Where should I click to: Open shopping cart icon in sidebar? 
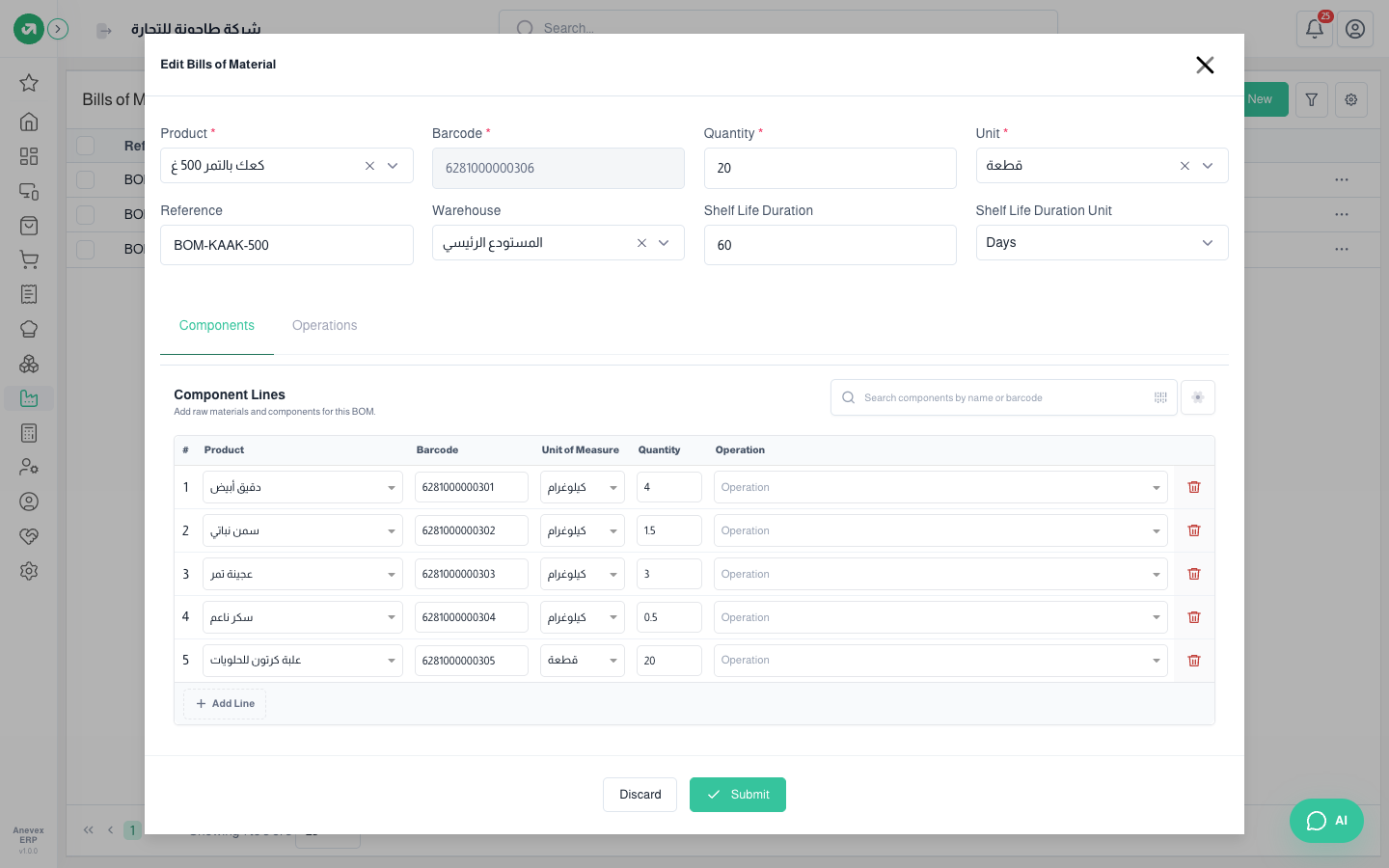click(x=29, y=259)
